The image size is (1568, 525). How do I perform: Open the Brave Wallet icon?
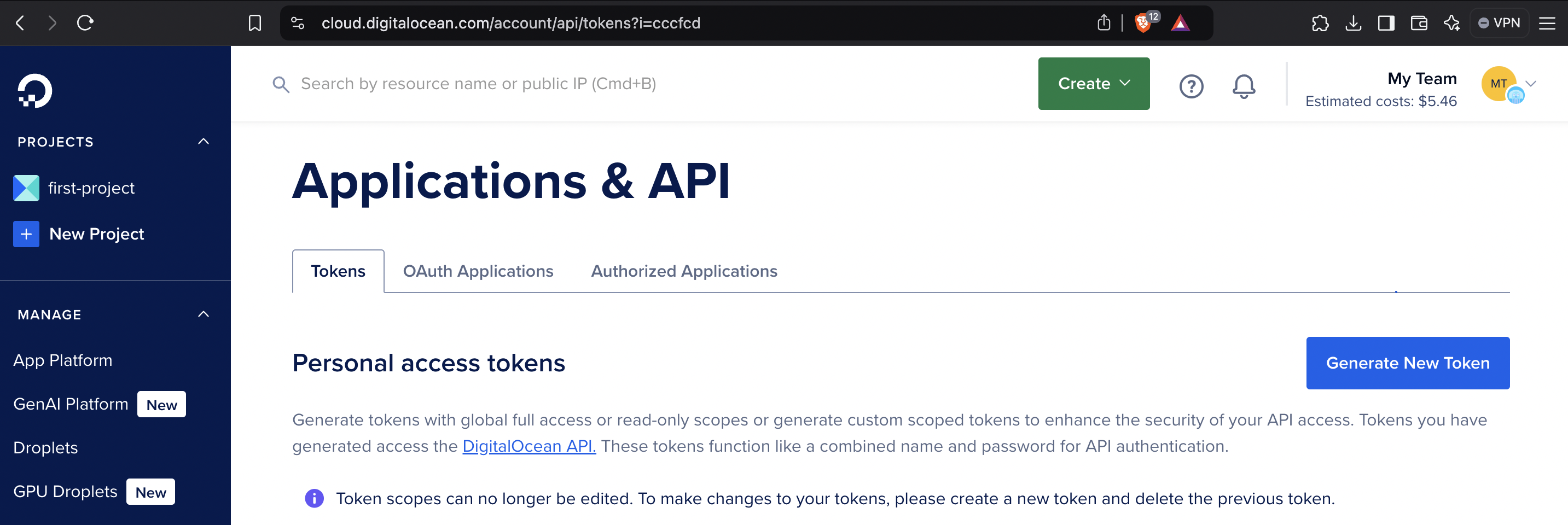tap(1419, 23)
